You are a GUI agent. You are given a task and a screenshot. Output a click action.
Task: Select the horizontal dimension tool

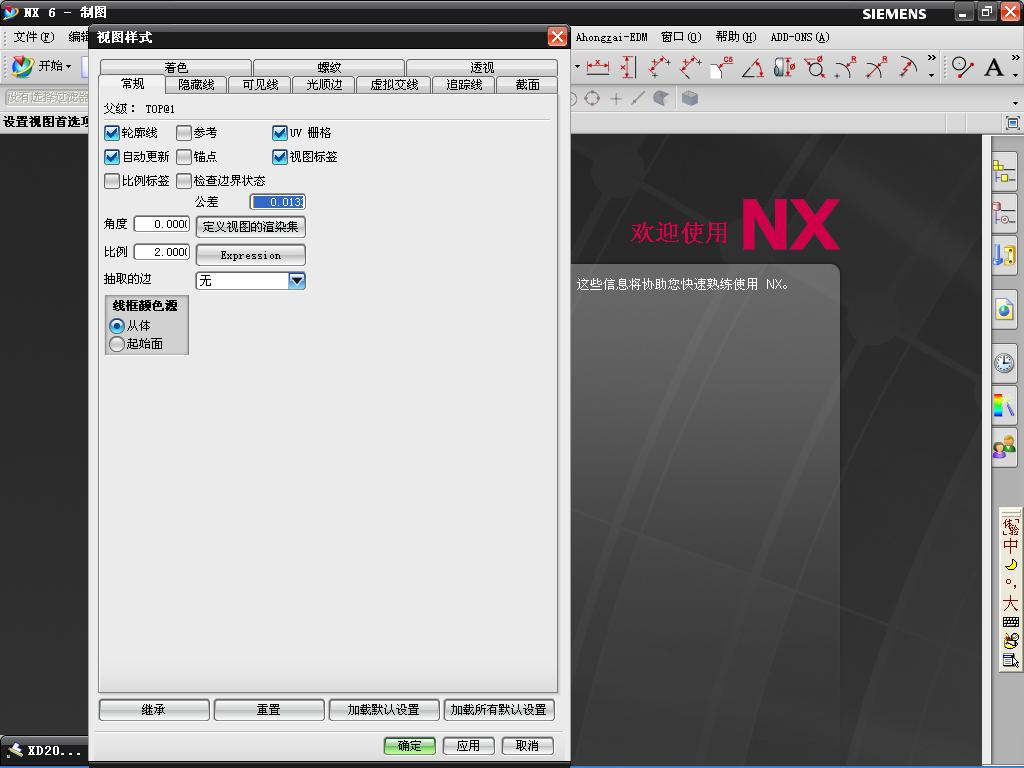(x=598, y=67)
